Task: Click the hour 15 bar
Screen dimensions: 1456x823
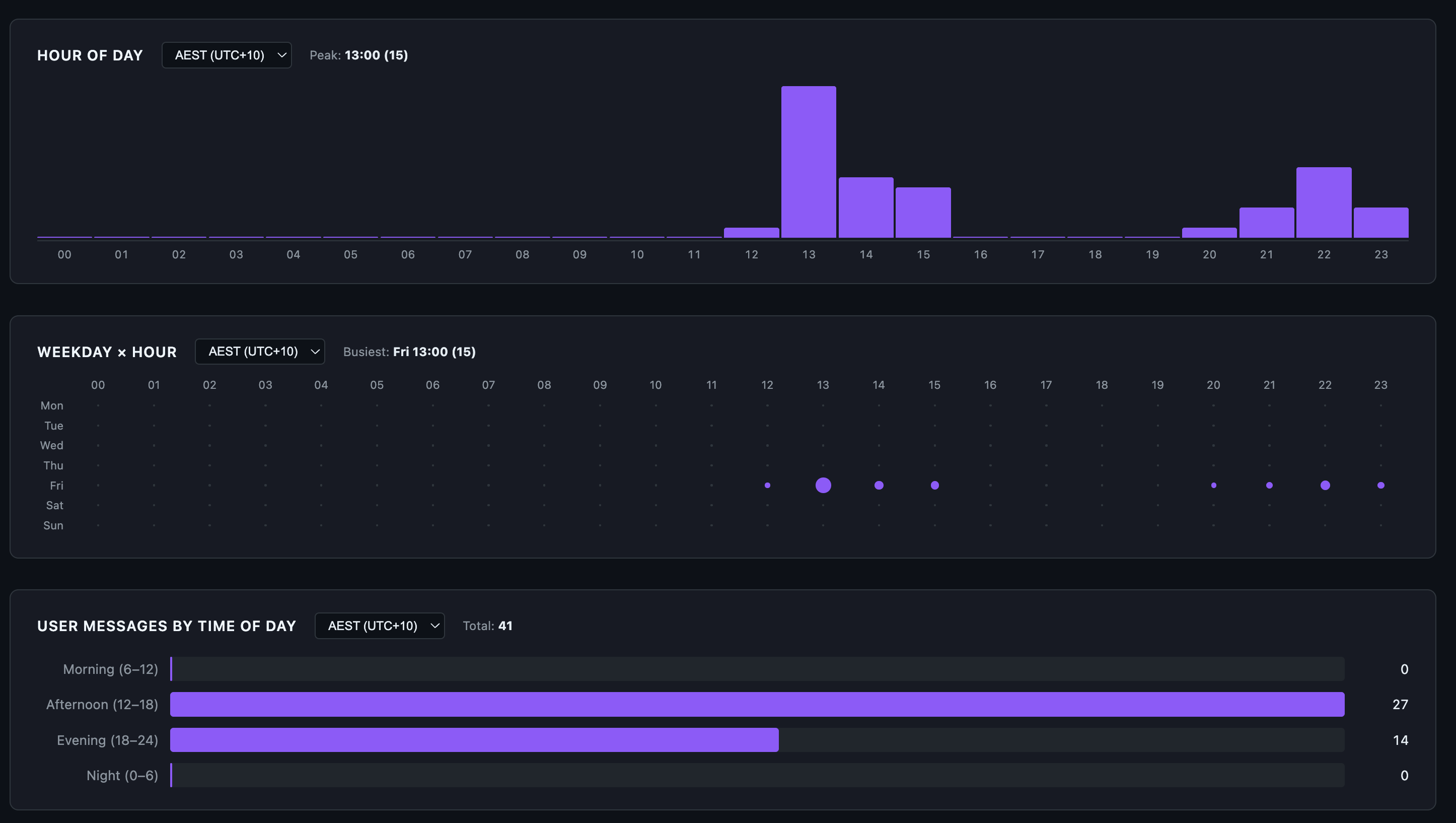Action: 923,212
